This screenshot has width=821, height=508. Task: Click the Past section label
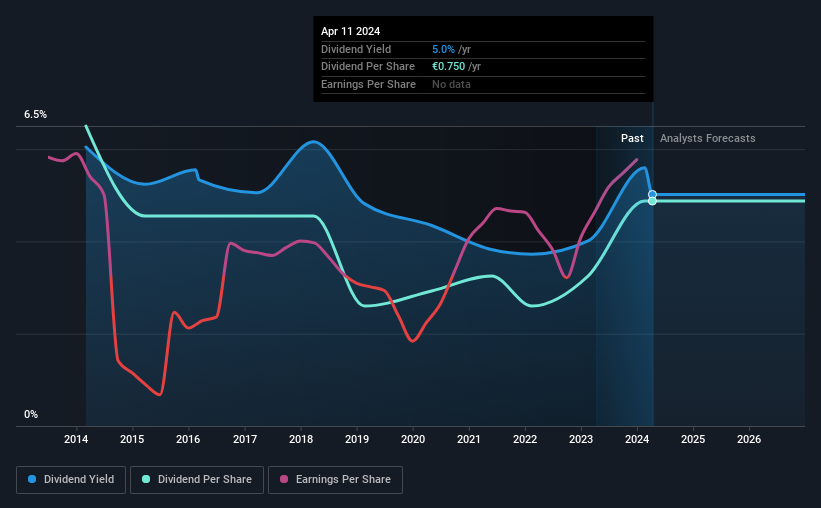point(632,138)
